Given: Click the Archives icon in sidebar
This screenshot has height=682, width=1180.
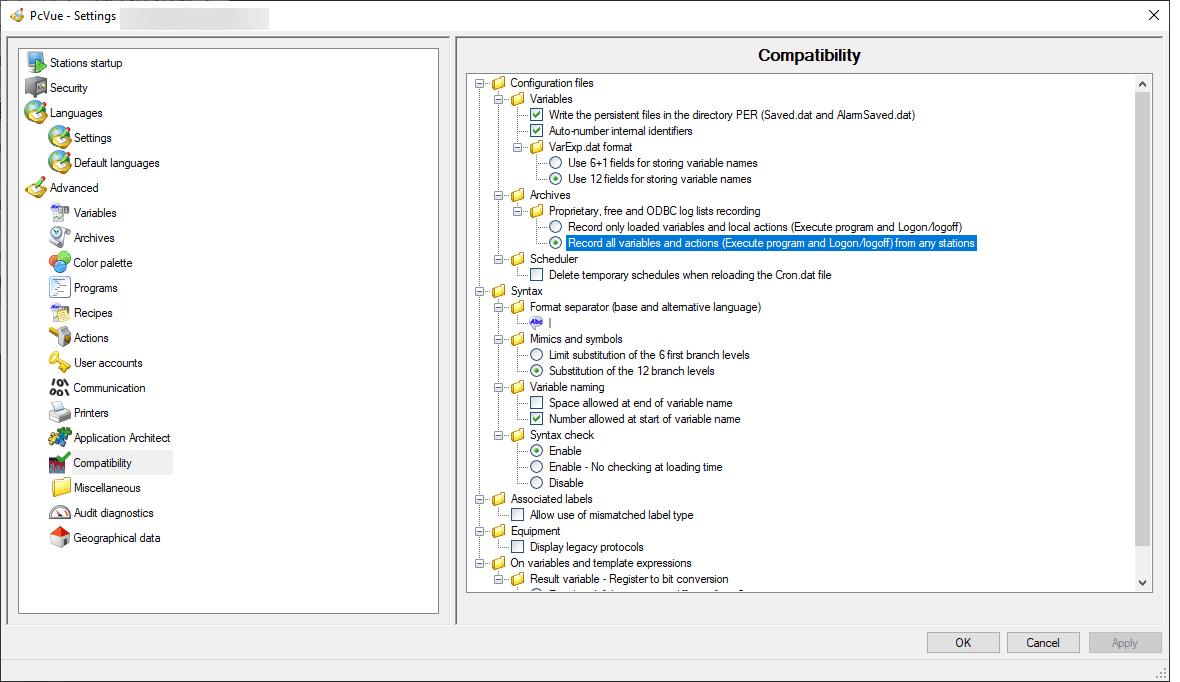Looking at the screenshot, I should pyautogui.click(x=59, y=237).
